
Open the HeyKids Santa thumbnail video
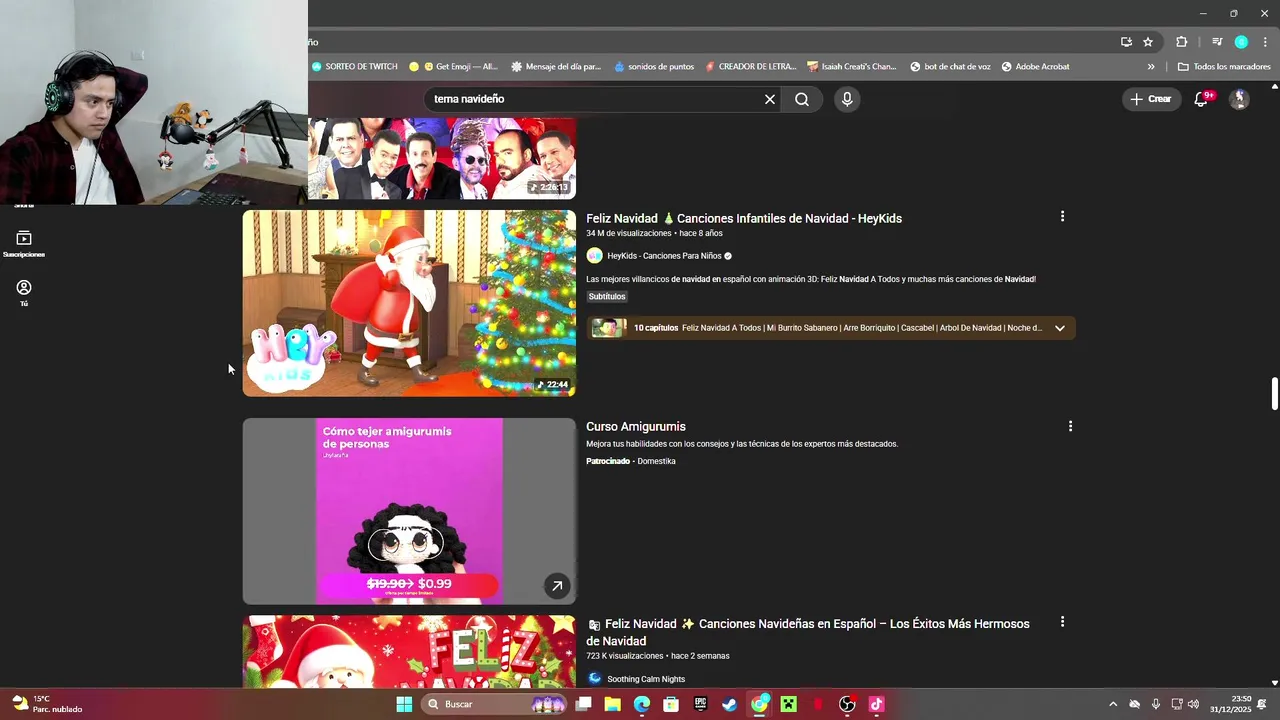(409, 303)
